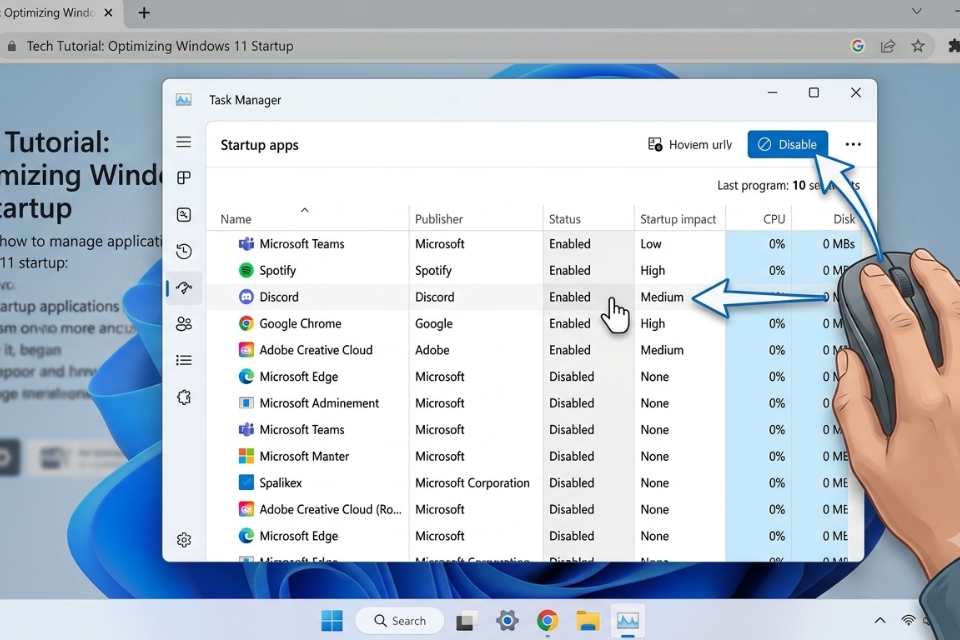Screen dimensions: 960x640
Task: Click the Google Chrome row icon
Action: 246,323
